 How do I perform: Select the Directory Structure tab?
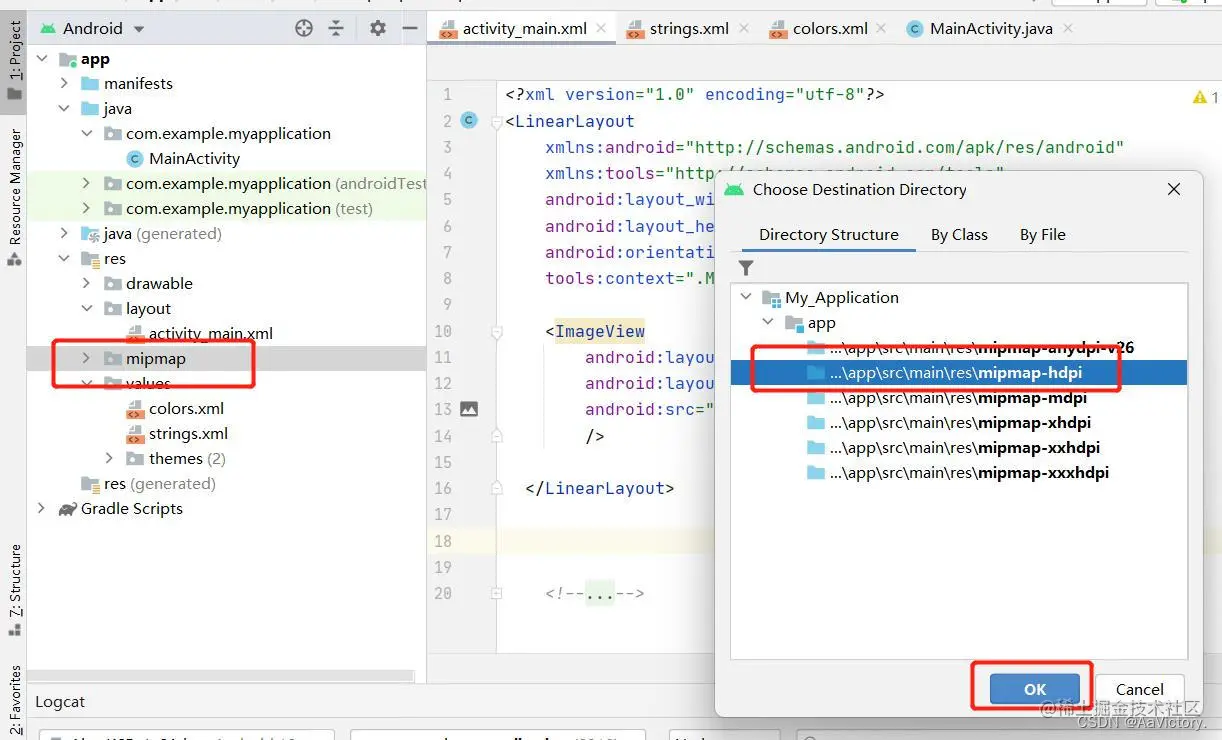[x=829, y=235]
